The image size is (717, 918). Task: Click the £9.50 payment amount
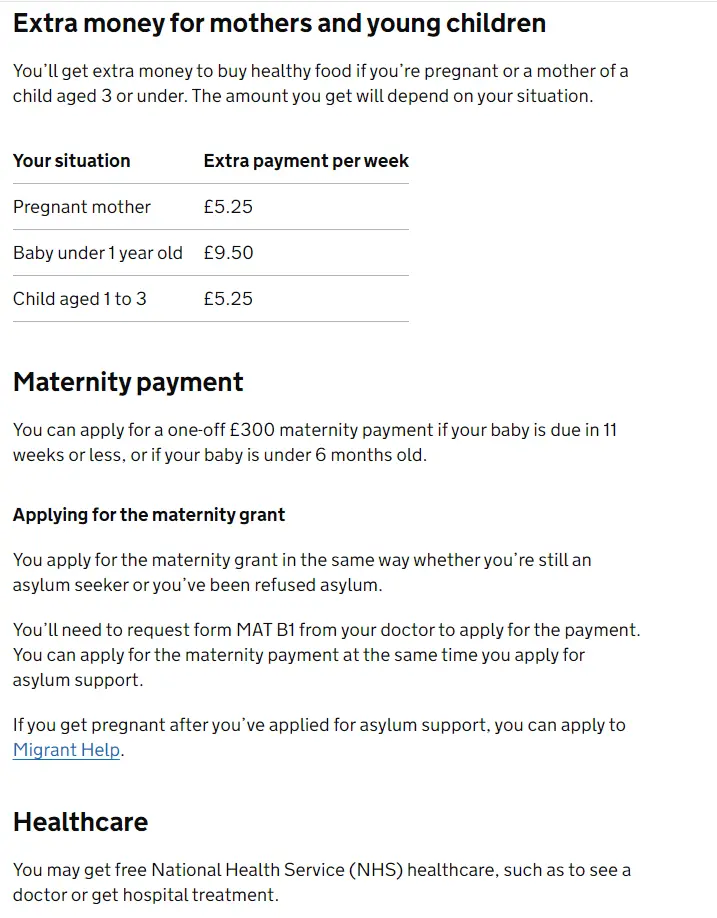pos(228,253)
